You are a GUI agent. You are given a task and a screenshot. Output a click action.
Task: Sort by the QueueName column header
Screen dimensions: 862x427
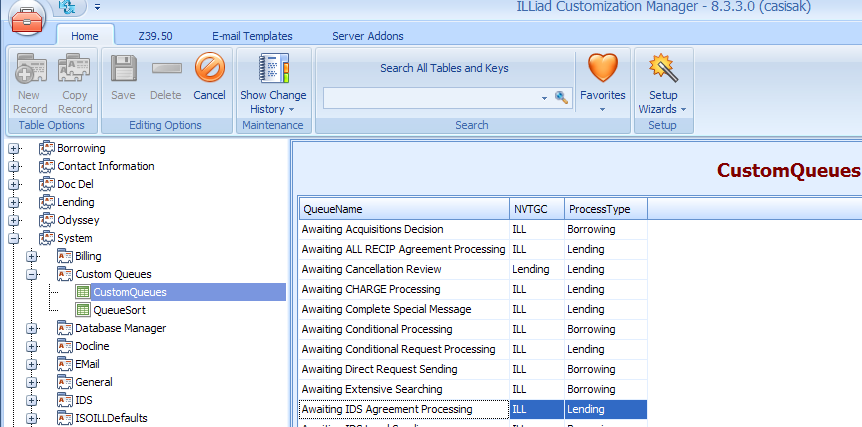404,209
